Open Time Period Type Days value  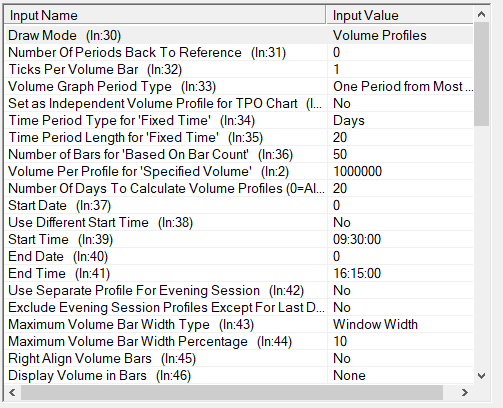point(400,120)
